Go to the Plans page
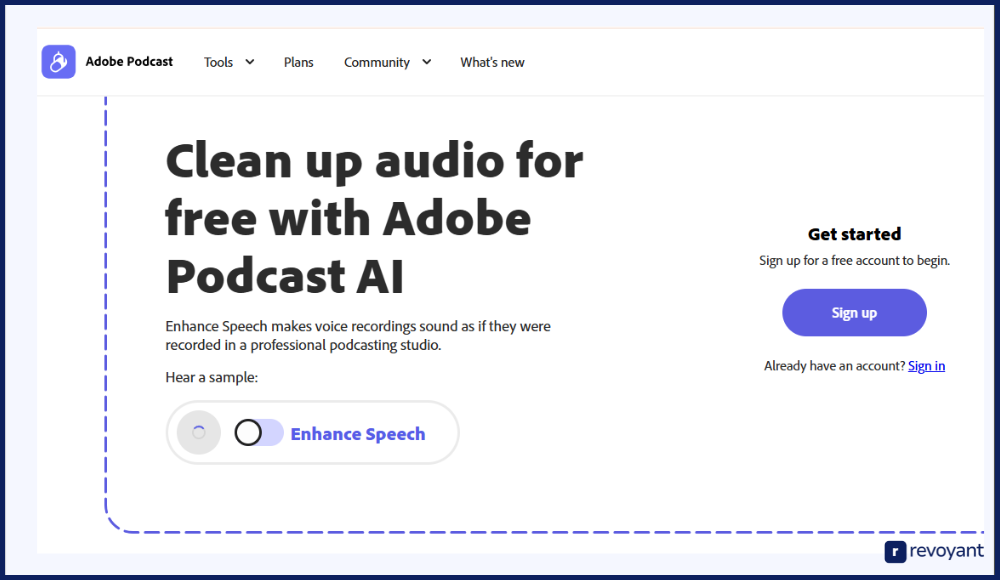The image size is (1000, 580). point(298,63)
